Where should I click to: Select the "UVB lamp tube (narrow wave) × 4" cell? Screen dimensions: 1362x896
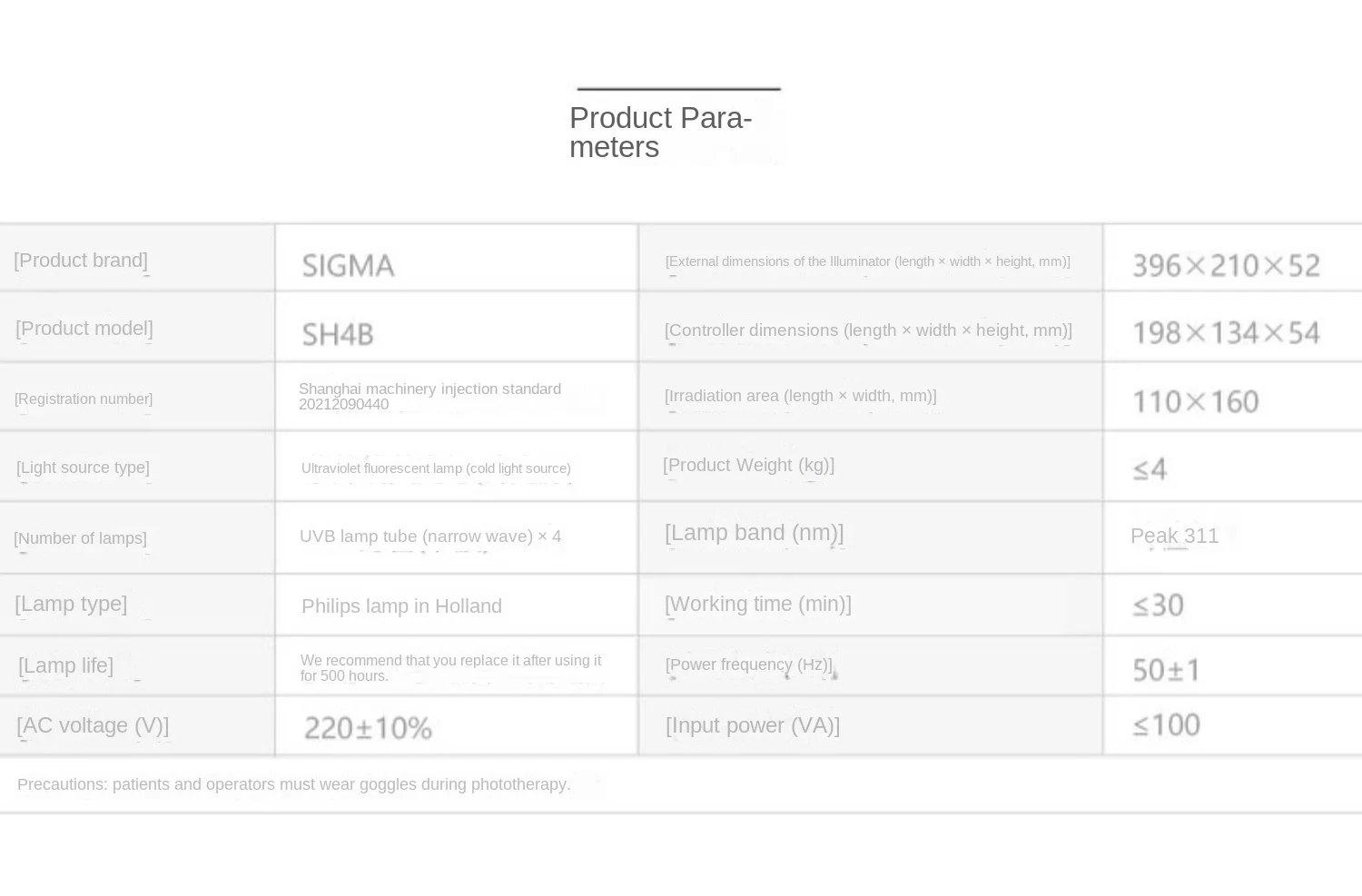(430, 537)
